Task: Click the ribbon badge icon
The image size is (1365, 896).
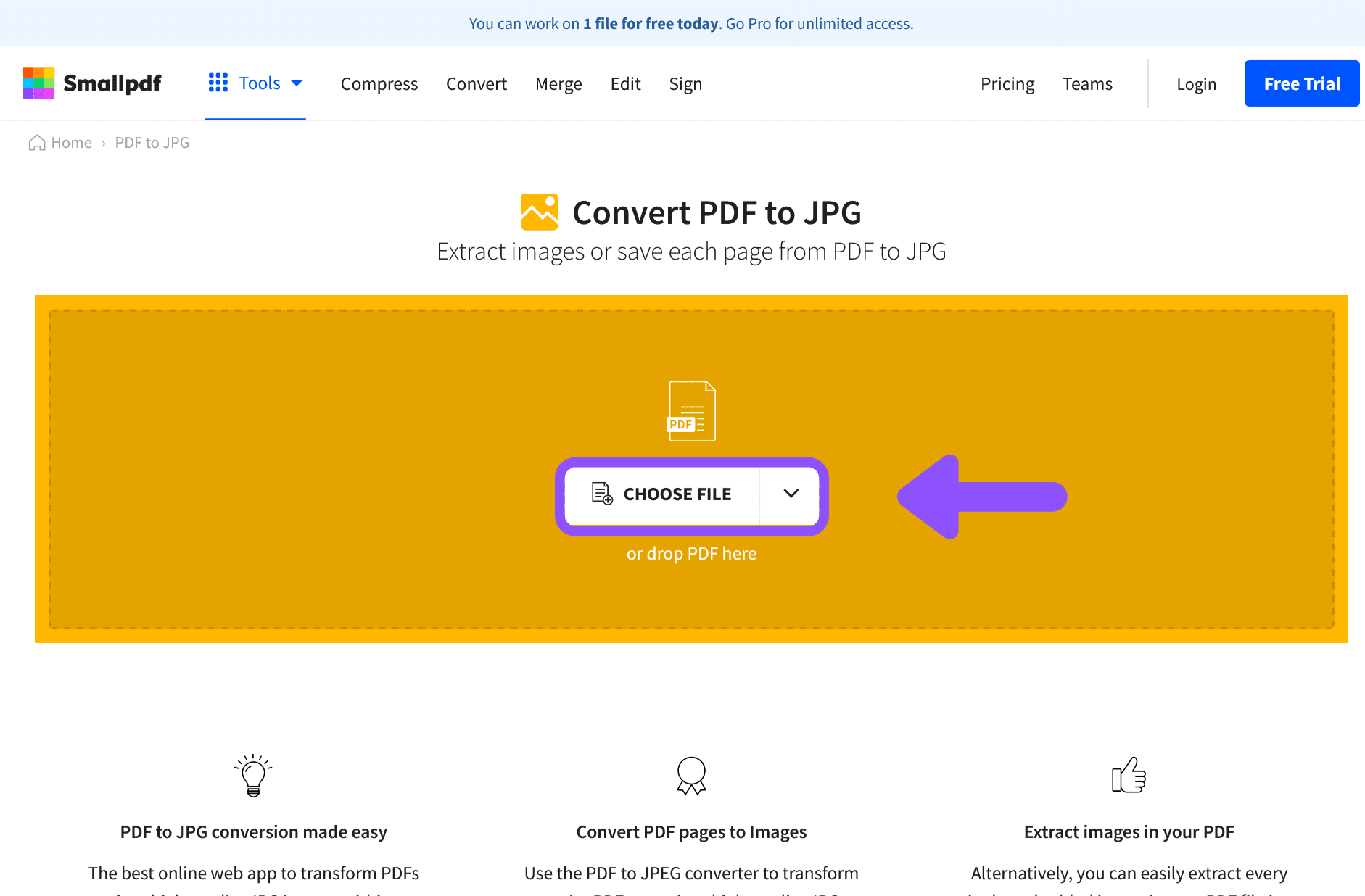Action: [x=691, y=776]
